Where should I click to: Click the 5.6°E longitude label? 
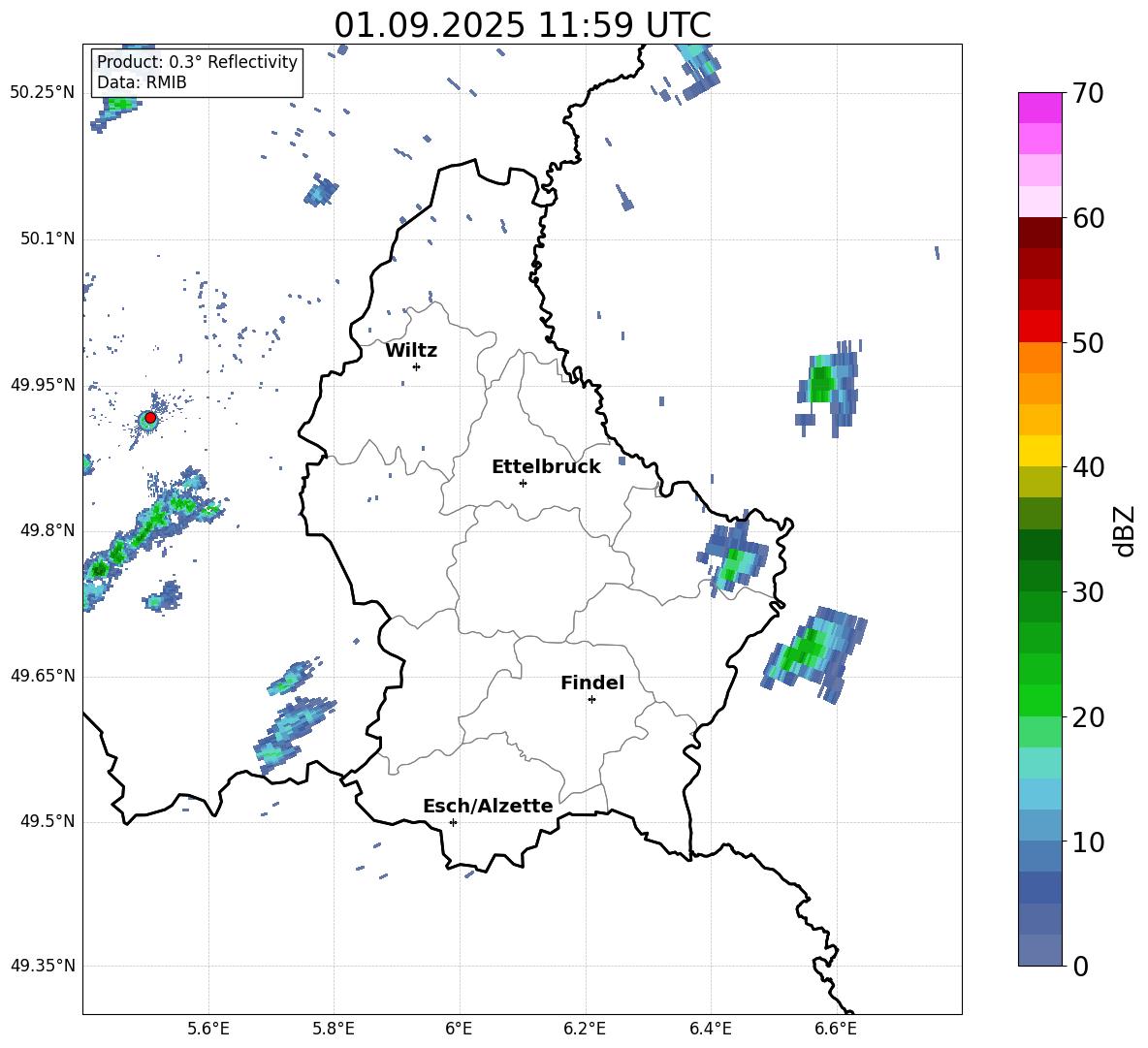pyautogui.click(x=208, y=1029)
